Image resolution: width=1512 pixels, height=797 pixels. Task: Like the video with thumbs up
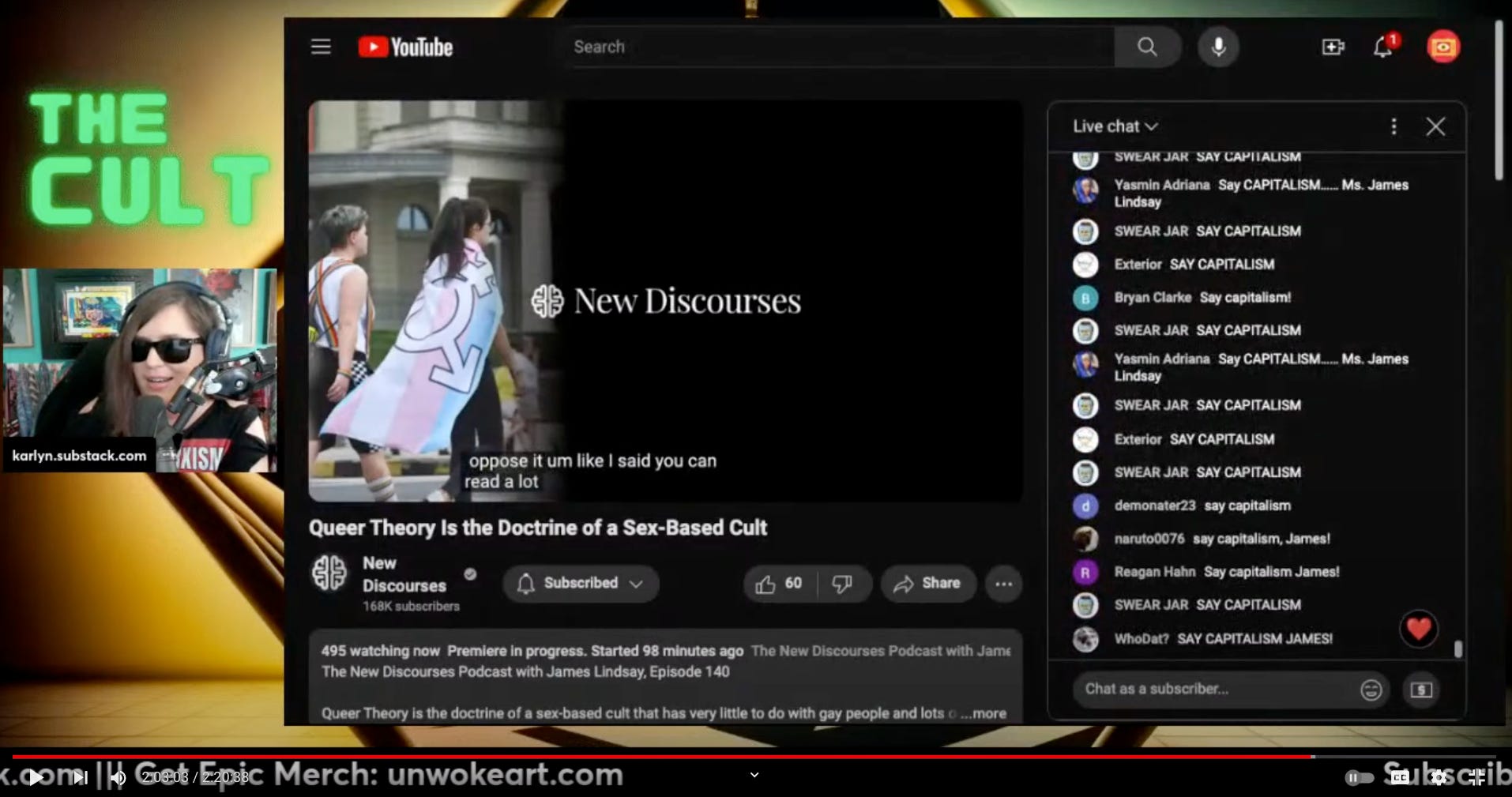coord(779,584)
